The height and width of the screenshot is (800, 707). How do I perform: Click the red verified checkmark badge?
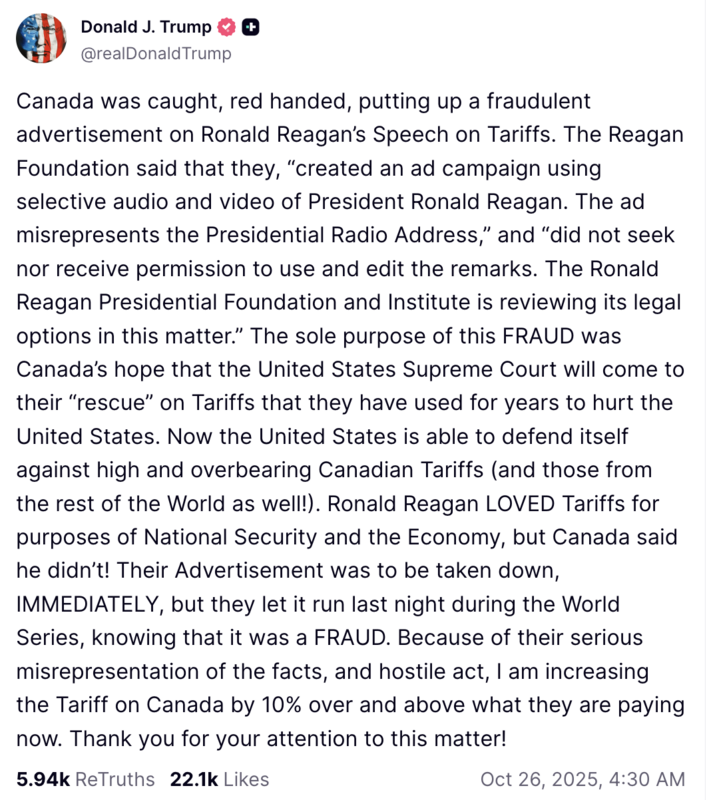tap(227, 27)
